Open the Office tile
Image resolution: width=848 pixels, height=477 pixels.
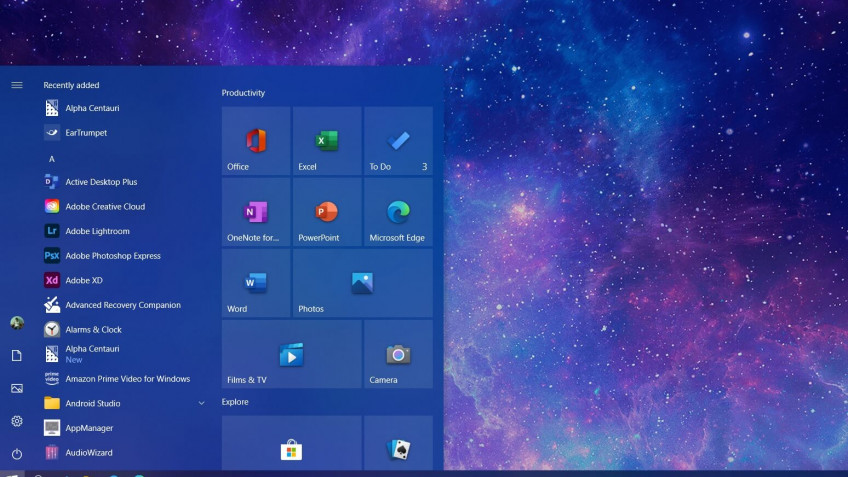pyautogui.click(x=256, y=141)
